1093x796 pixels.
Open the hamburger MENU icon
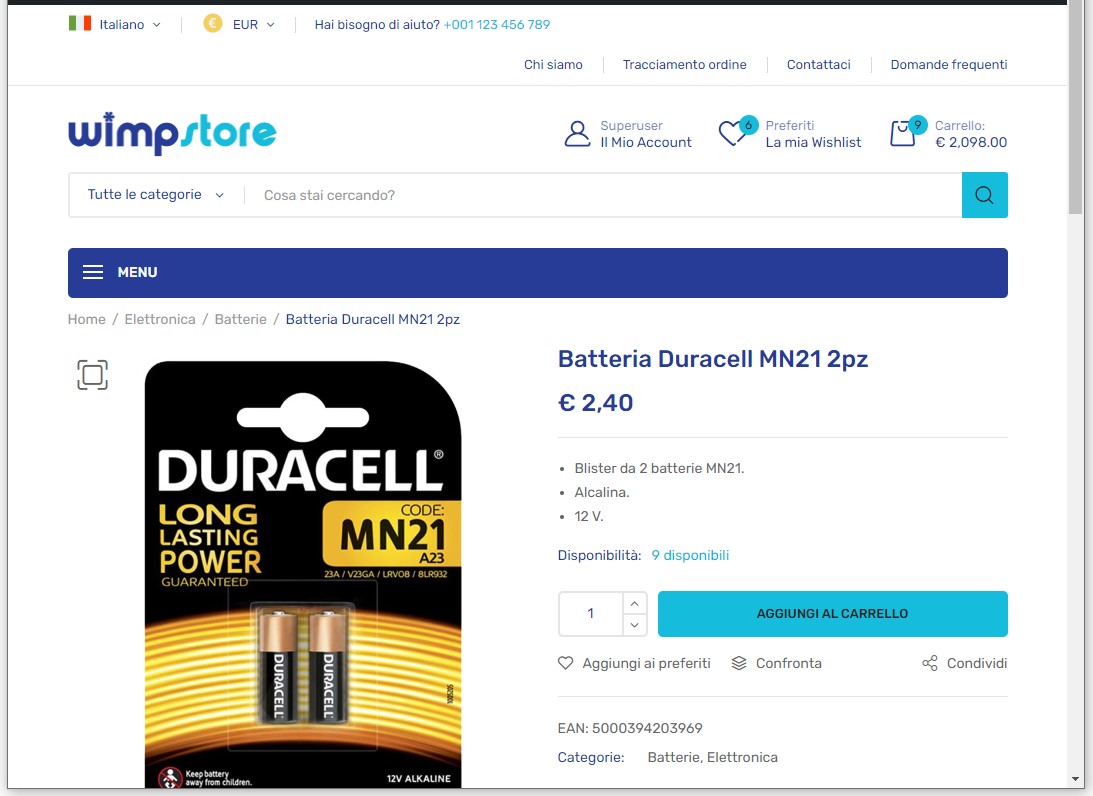[93, 272]
